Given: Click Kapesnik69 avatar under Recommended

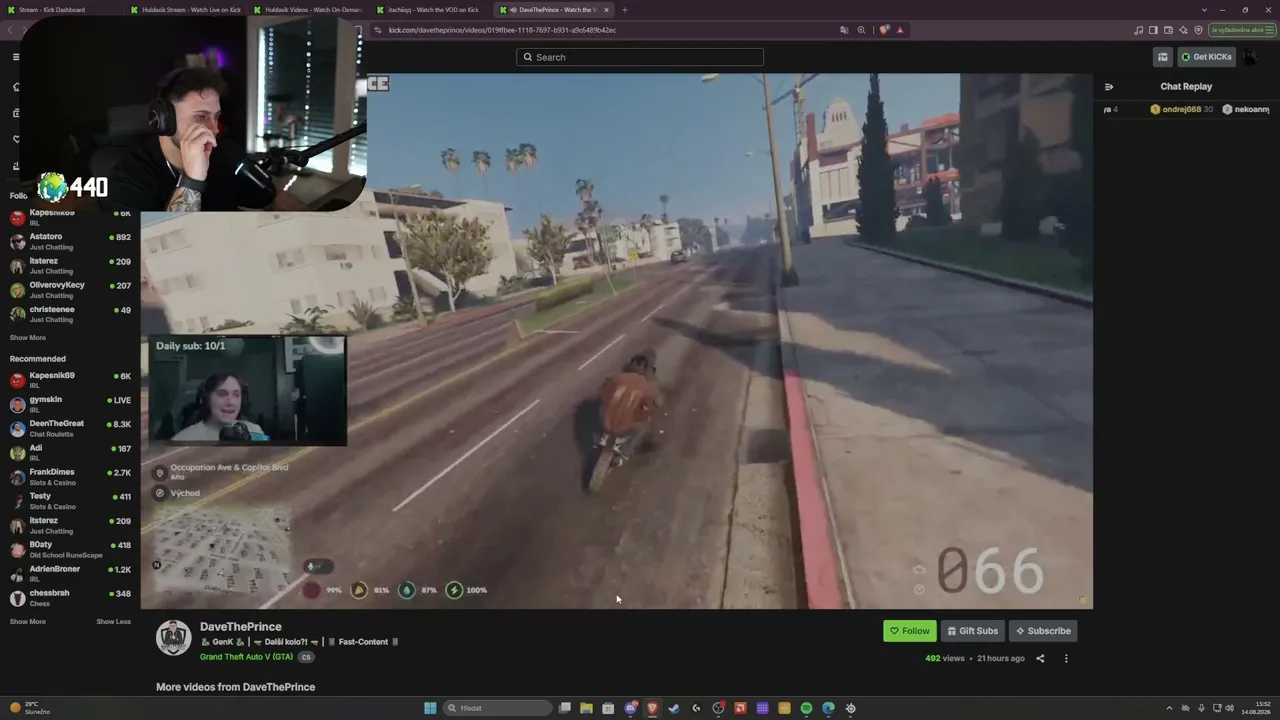Looking at the screenshot, I should coord(17,380).
